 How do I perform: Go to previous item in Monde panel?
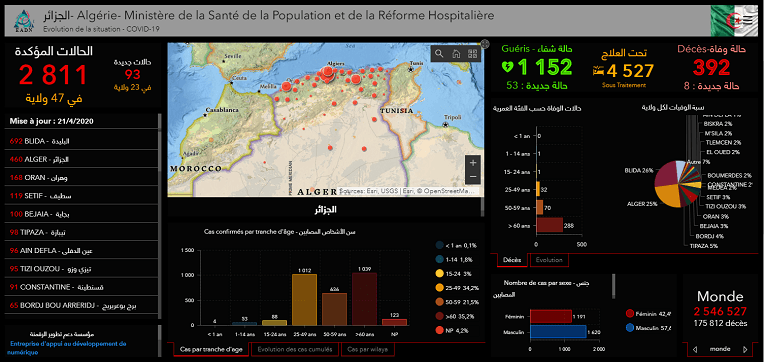tap(694, 349)
